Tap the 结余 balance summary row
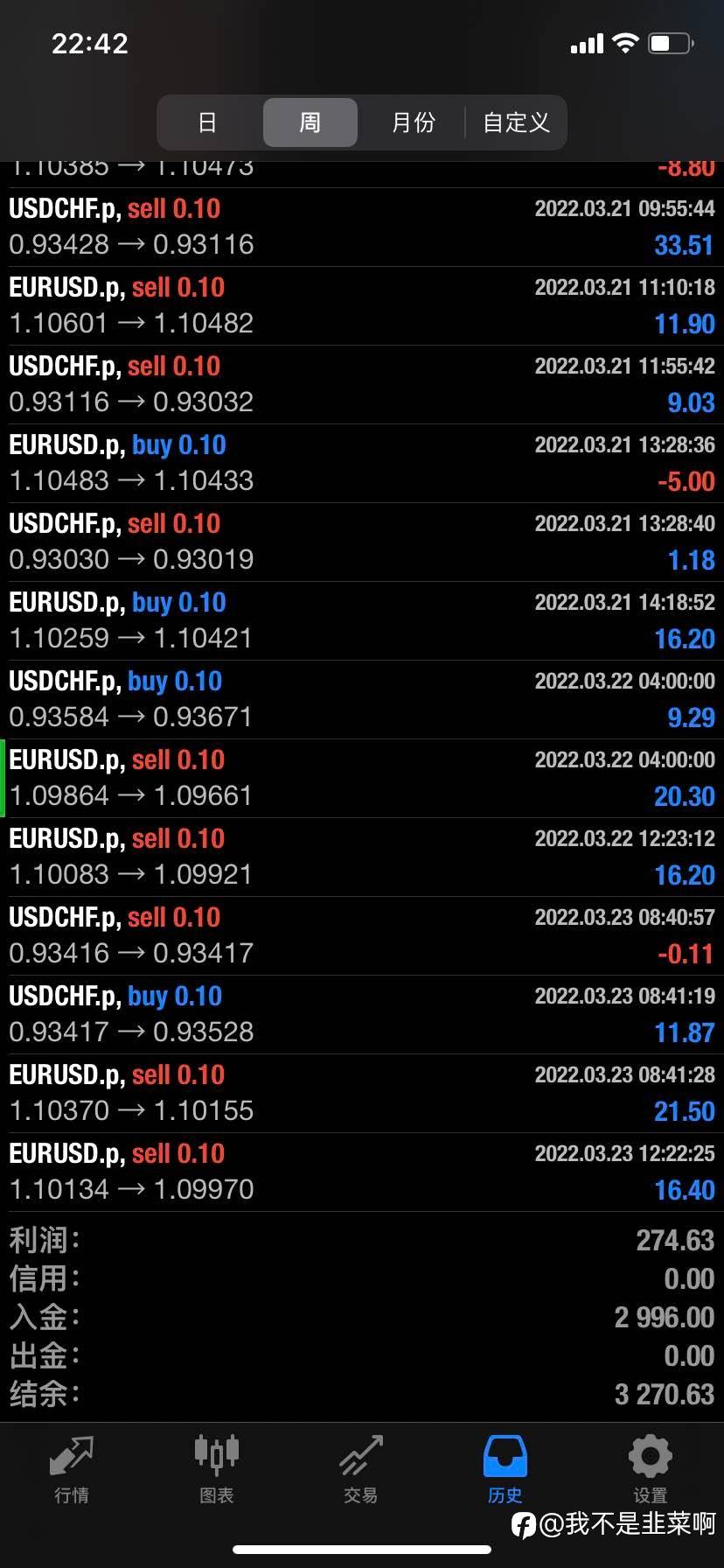 point(362,1394)
